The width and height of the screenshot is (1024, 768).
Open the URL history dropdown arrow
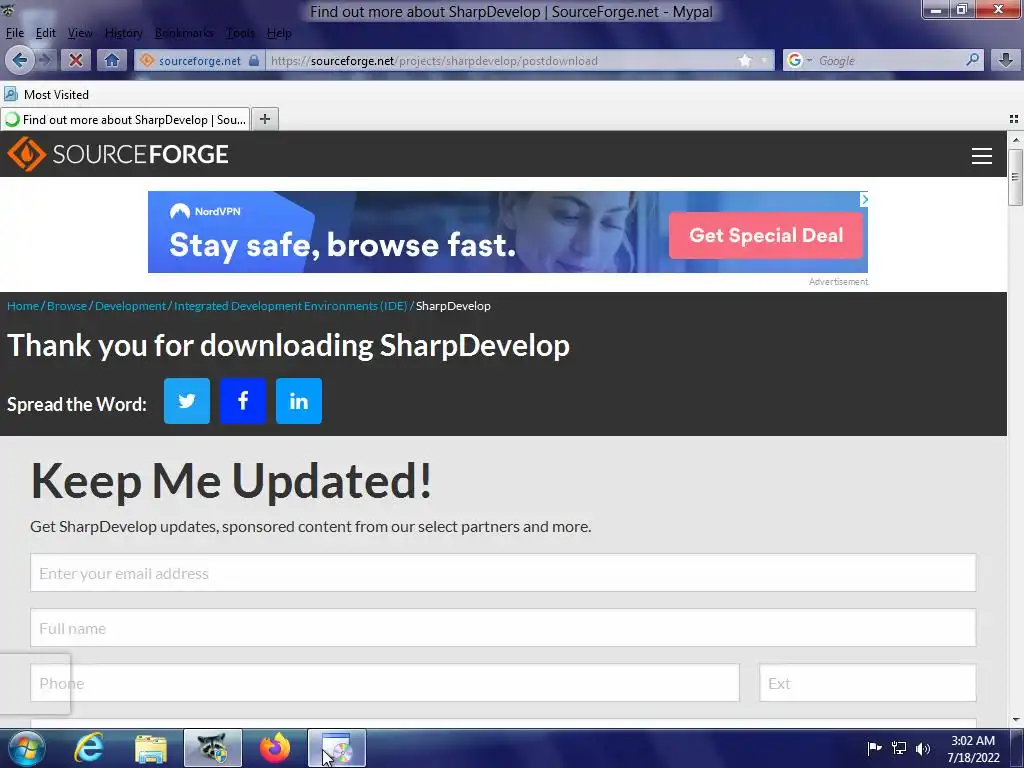coord(763,61)
